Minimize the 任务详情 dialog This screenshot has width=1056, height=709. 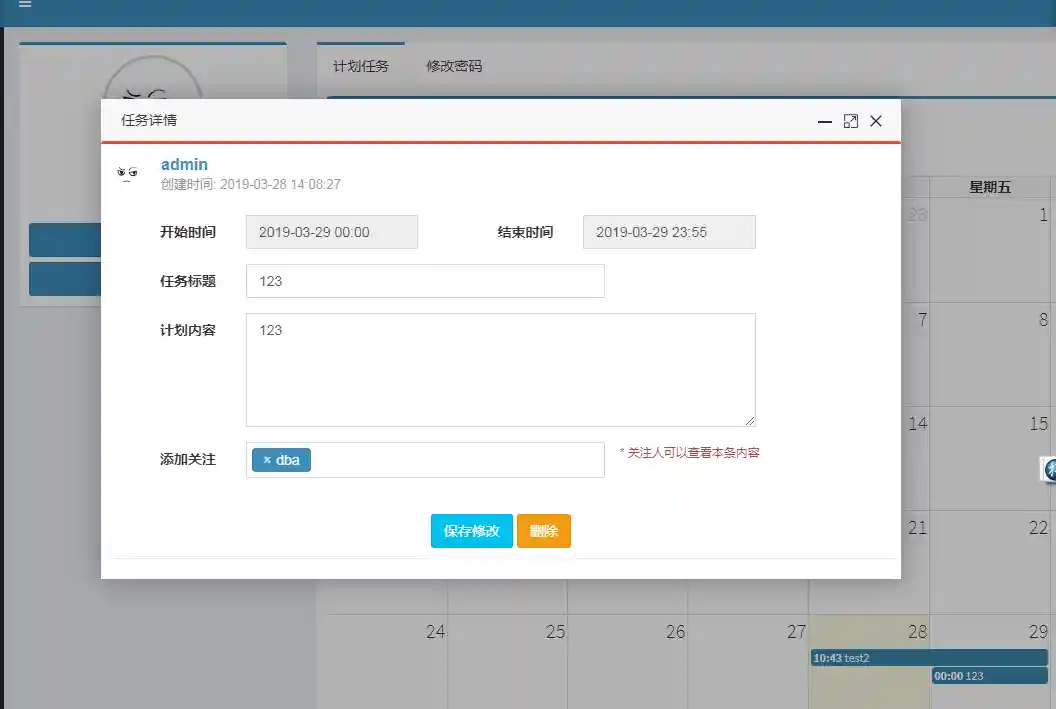825,121
